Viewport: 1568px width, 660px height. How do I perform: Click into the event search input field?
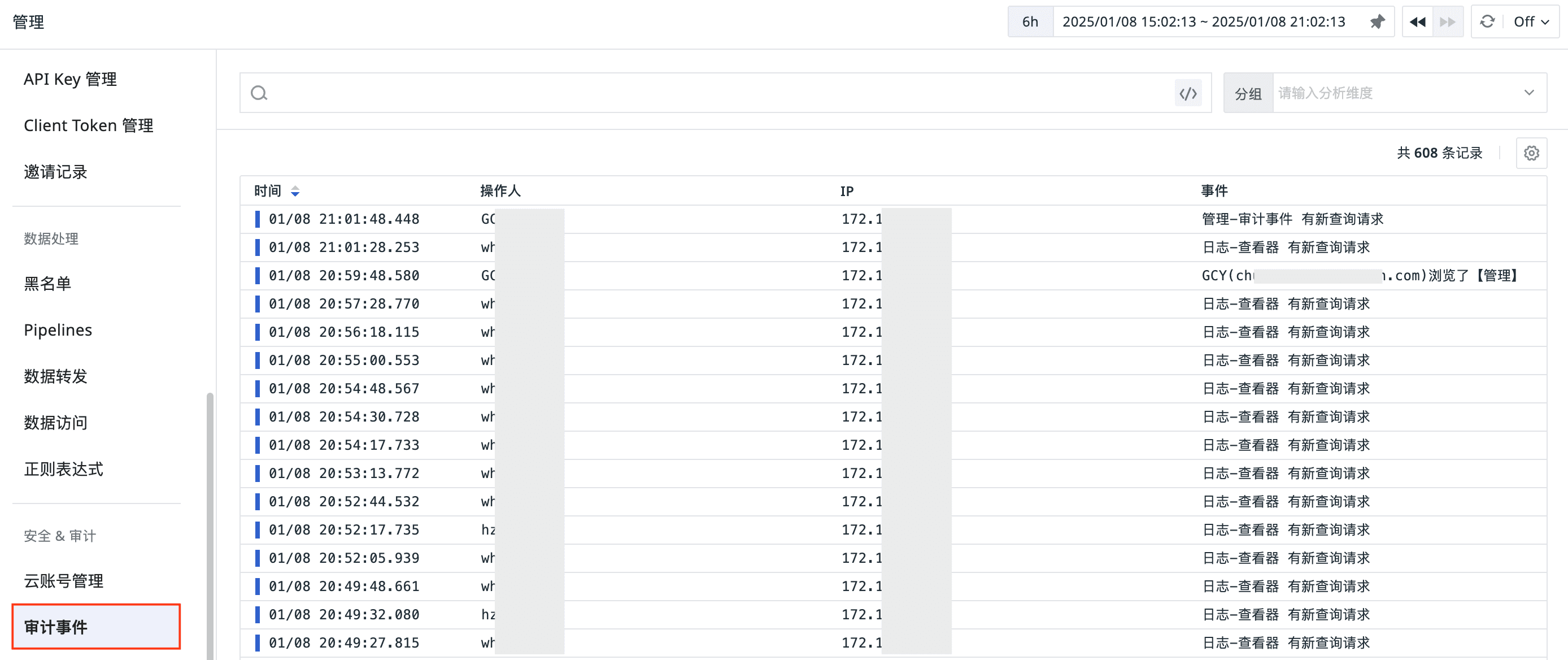pos(718,93)
